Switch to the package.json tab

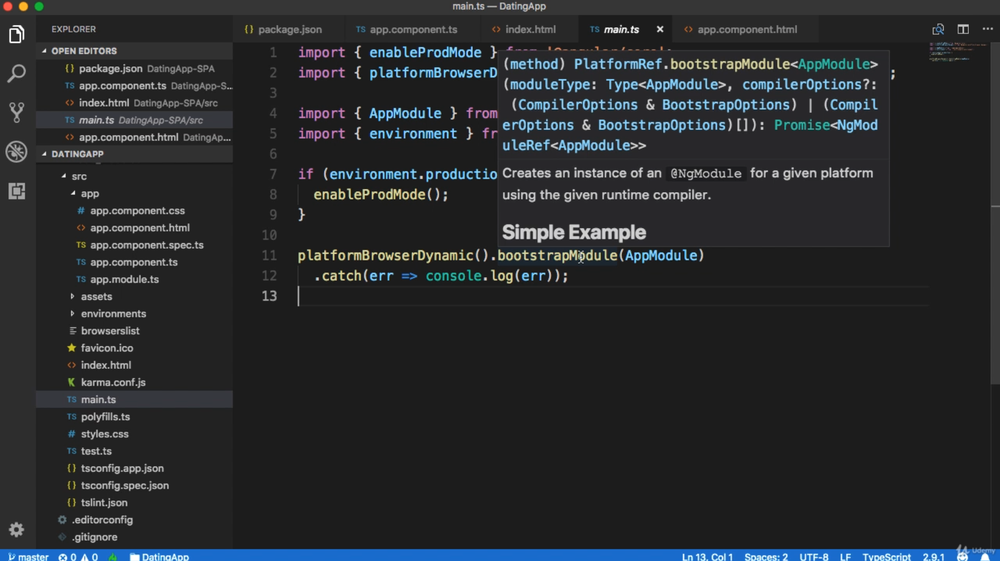coord(290,30)
